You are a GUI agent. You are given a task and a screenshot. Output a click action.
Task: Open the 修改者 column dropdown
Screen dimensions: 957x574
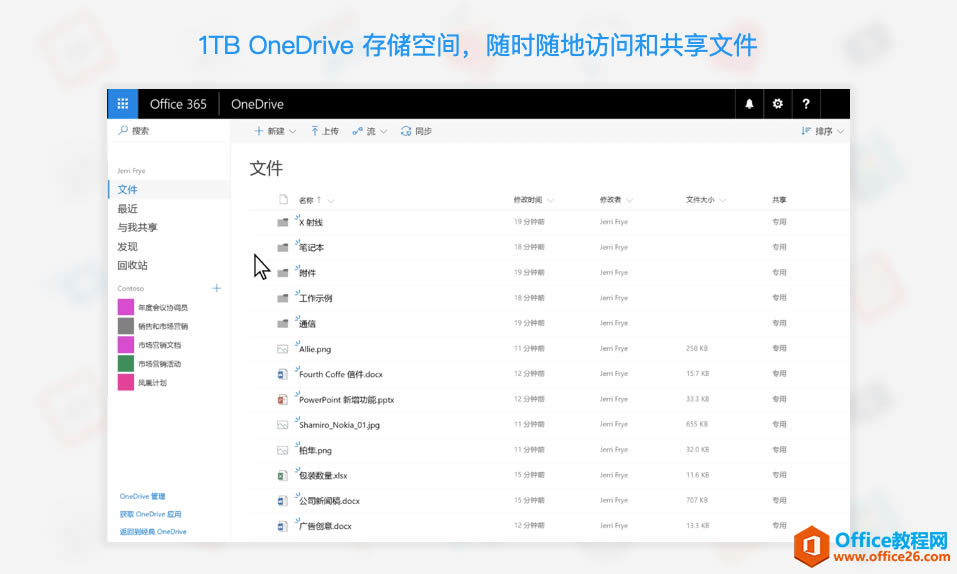(629, 200)
